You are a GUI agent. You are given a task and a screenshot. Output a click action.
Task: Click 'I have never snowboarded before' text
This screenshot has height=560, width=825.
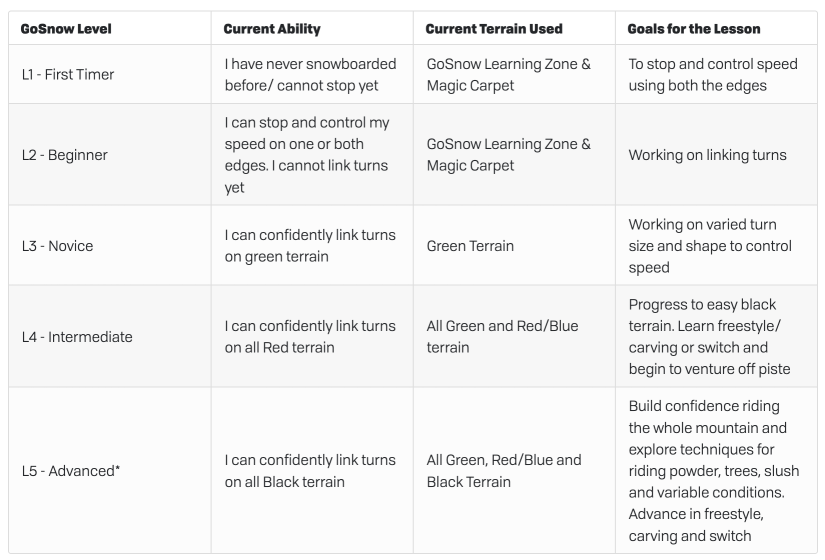tap(310, 74)
